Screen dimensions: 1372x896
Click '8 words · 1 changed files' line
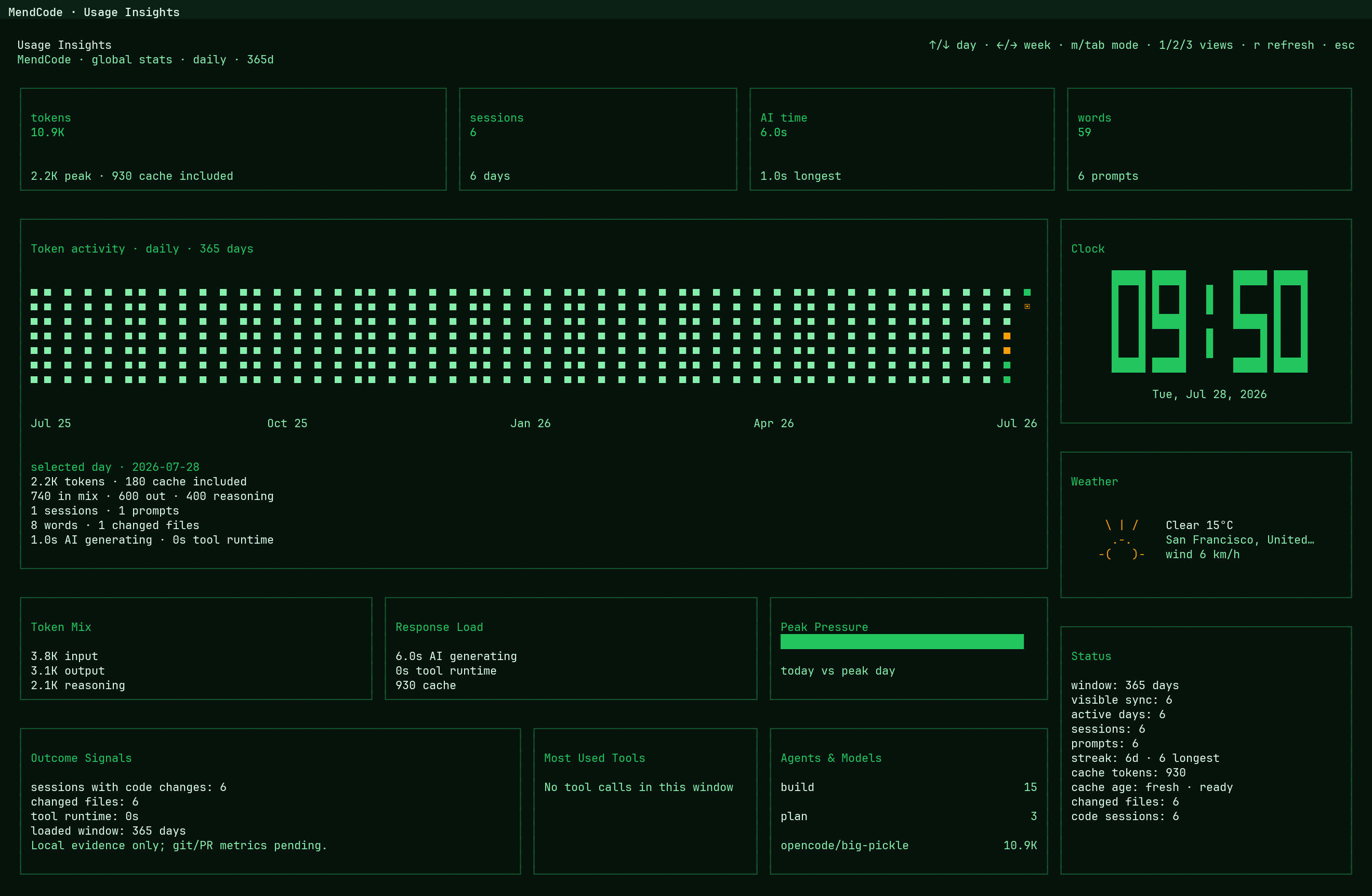click(115, 525)
